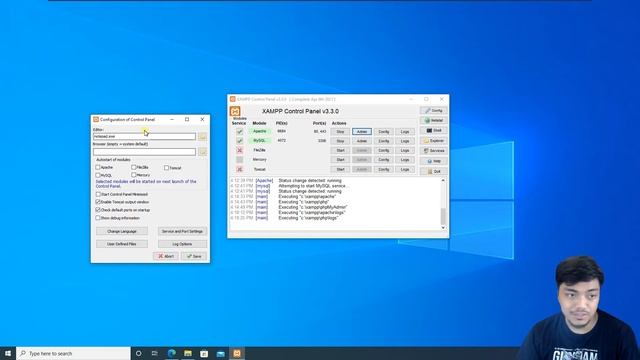Image resolution: width=640 pixels, height=360 pixels.
Task: Click the green Apache module label
Action: tap(260, 131)
